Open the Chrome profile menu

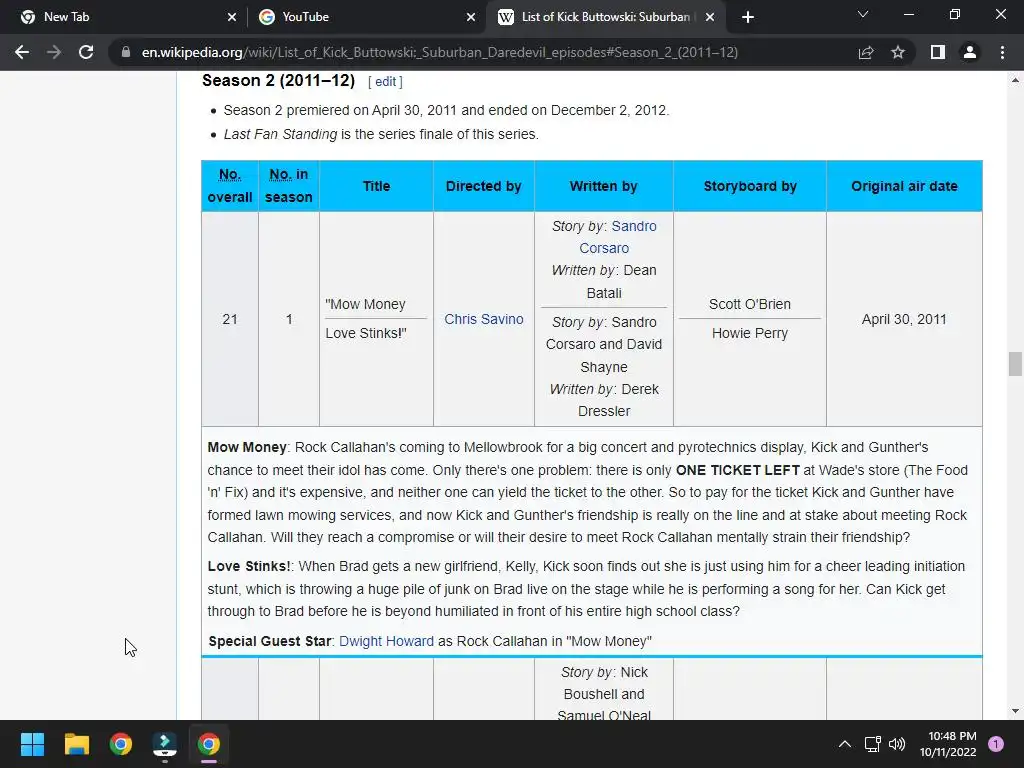tap(970, 52)
